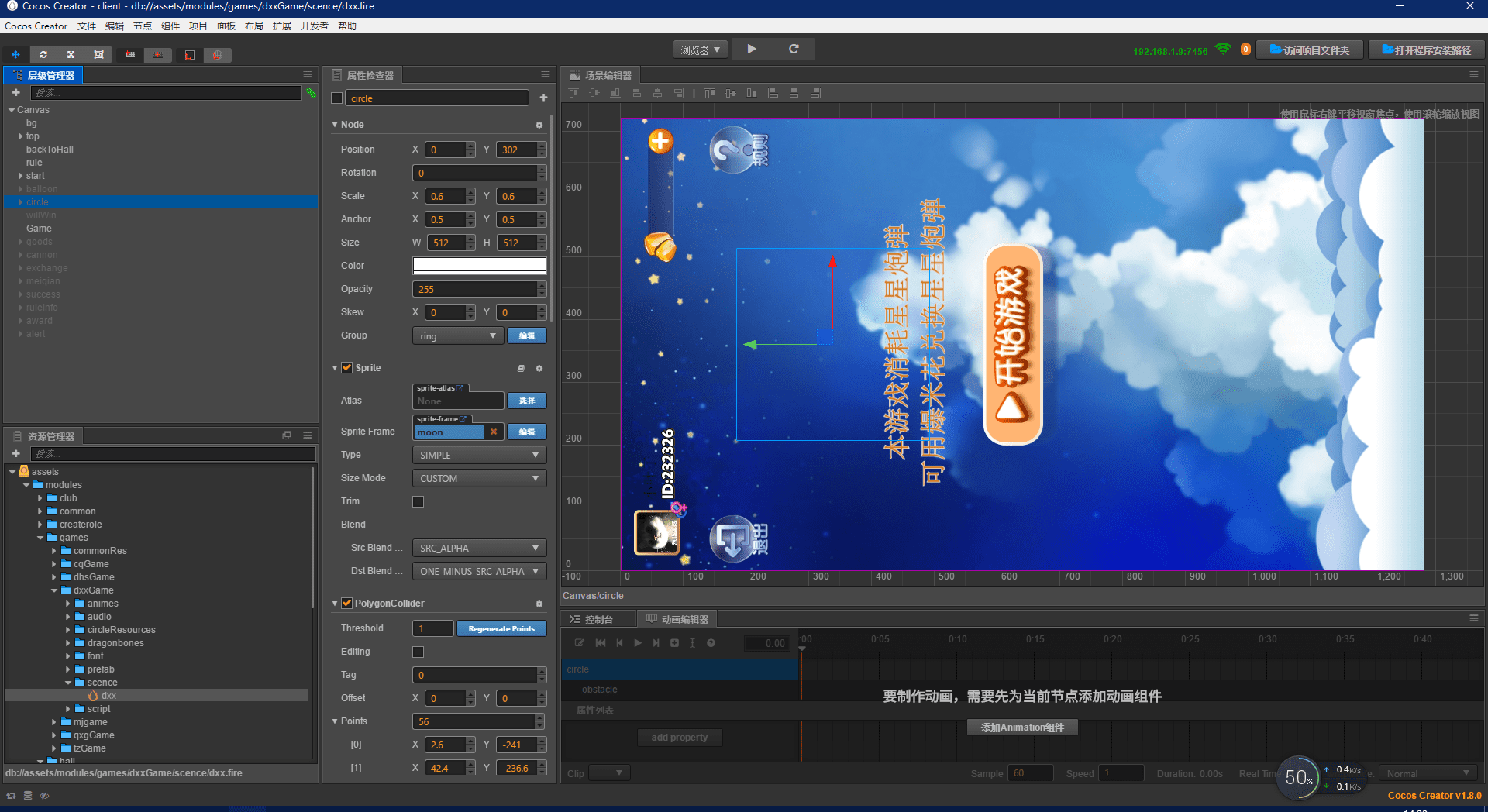The image size is (1488, 812).
Task: Click the refresh preview icon
Action: point(794,49)
